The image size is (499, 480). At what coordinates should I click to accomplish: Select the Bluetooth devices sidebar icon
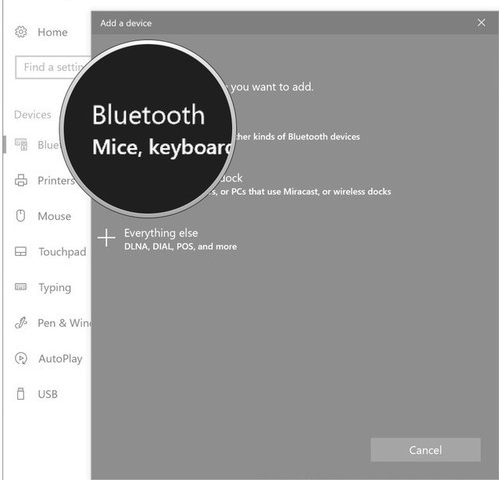tap(21, 145)
